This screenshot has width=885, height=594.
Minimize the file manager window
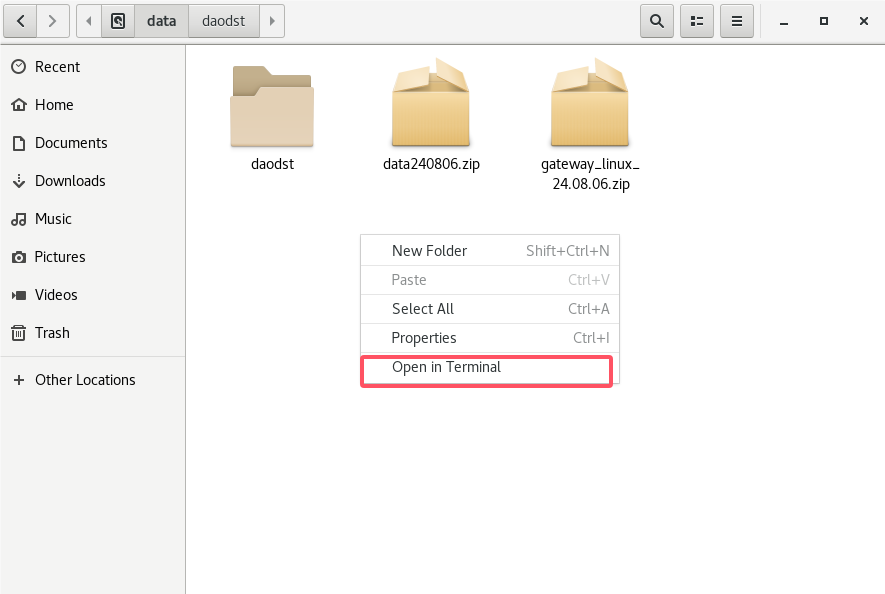[x=784, y=21]
